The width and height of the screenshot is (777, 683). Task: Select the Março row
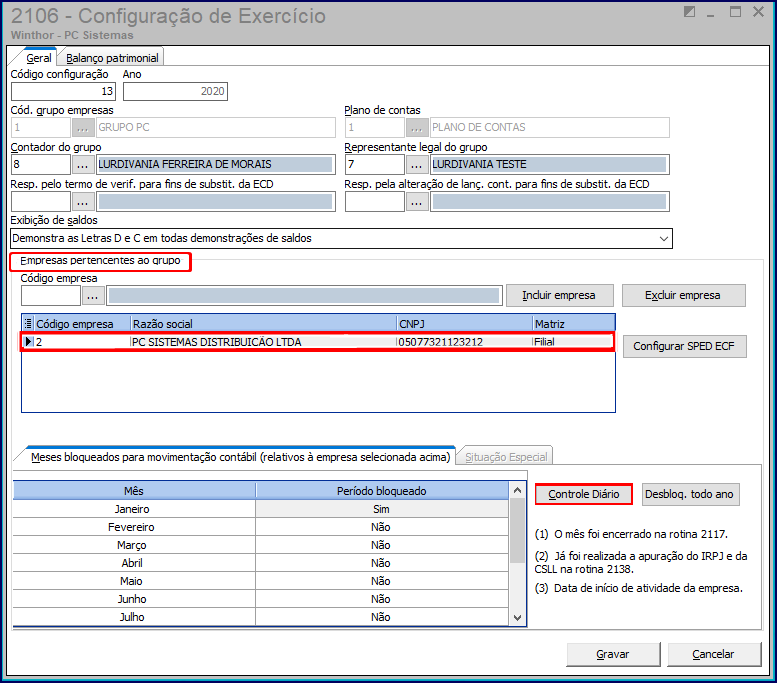coord(261,545)
